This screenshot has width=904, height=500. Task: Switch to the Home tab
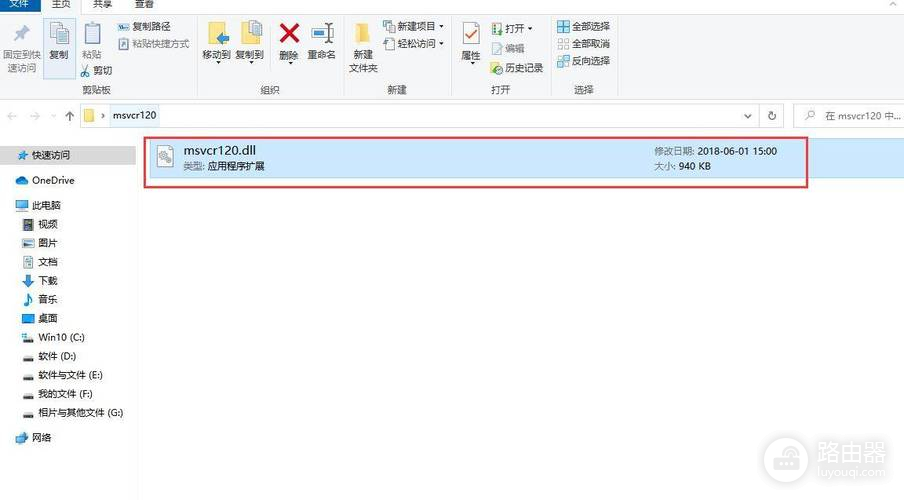coord(61,5)
